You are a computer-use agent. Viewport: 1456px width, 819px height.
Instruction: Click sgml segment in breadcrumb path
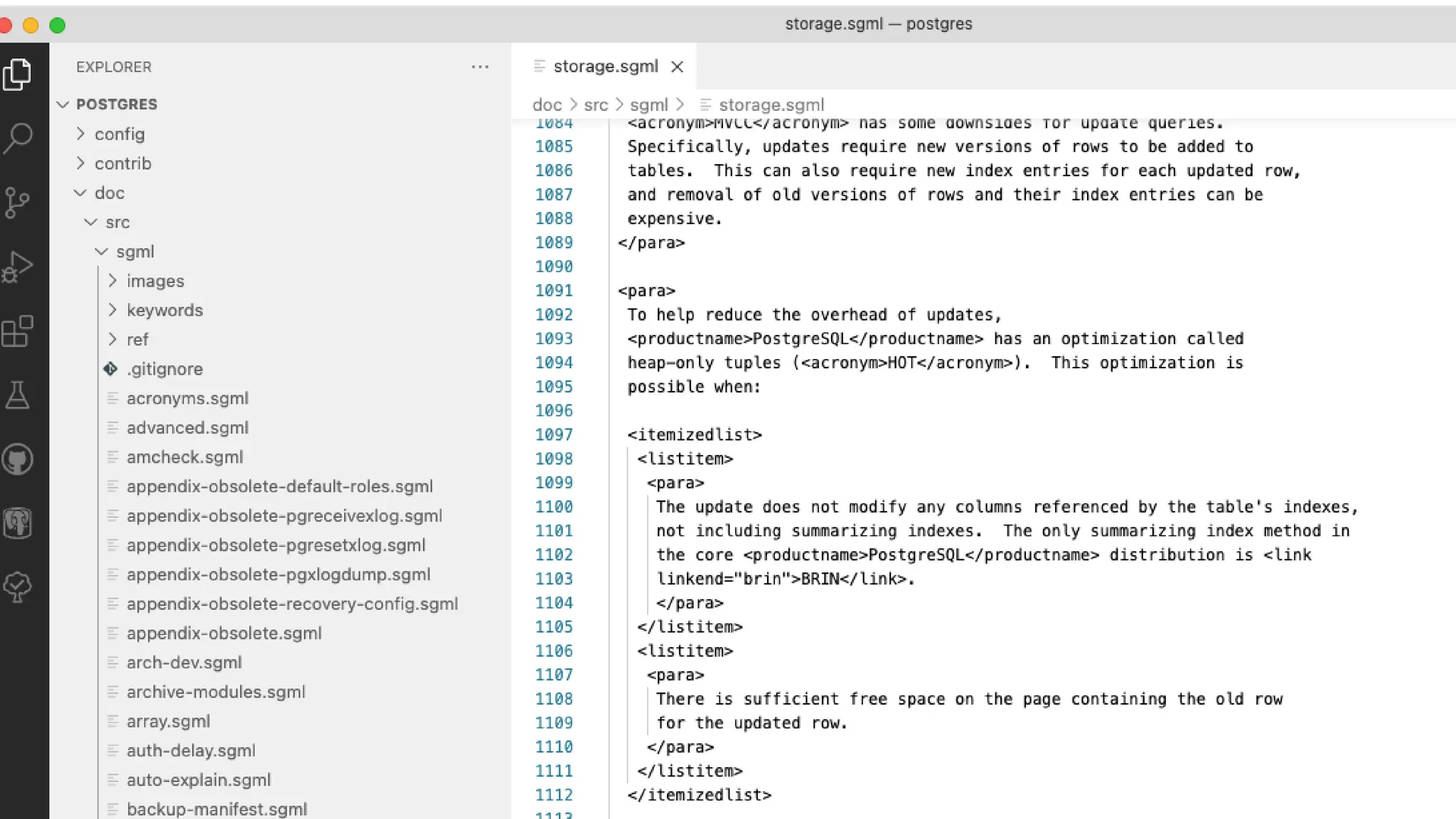[648, 105]
